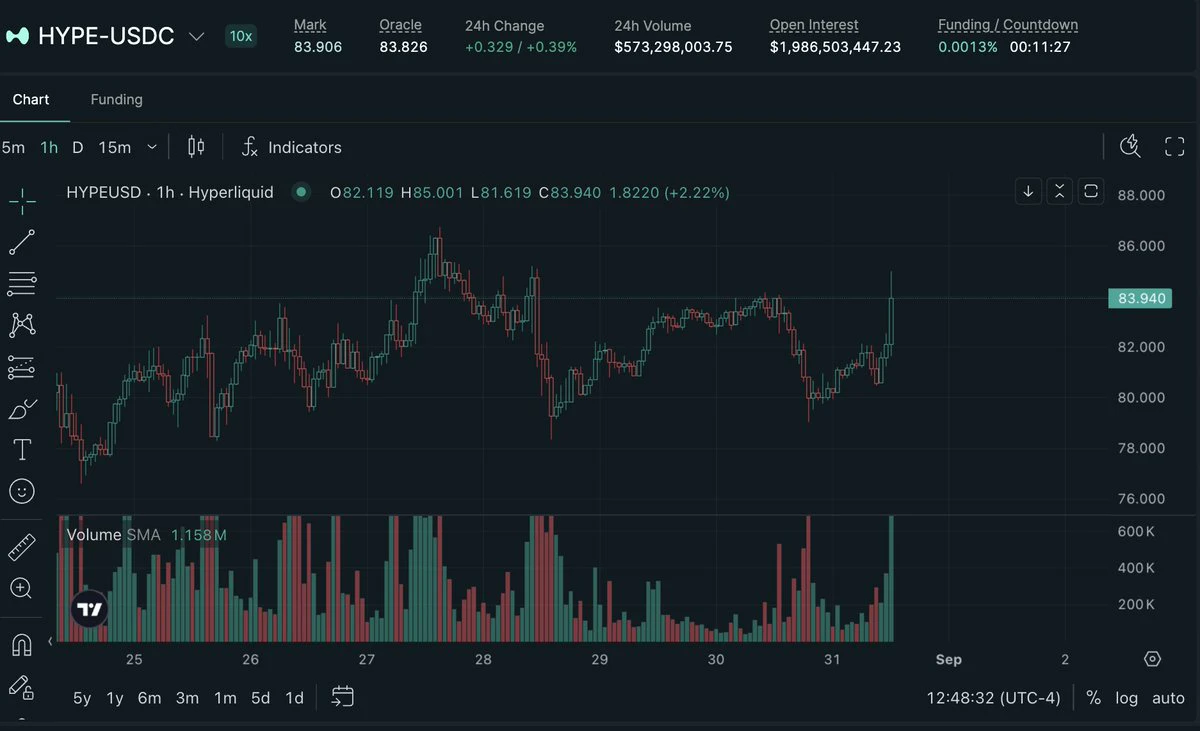
Task: Activate the zoom in tool
Action: point(22,588)
